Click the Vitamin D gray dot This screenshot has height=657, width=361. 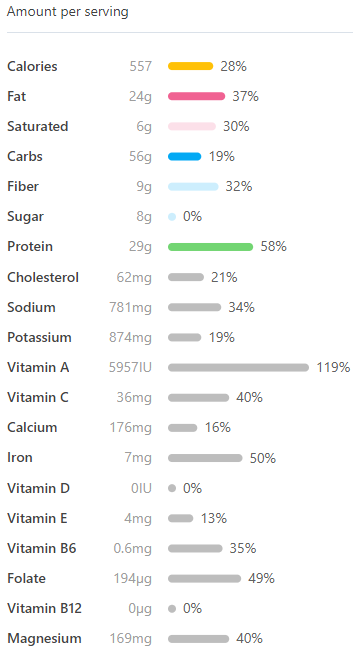tap(172, 488)
